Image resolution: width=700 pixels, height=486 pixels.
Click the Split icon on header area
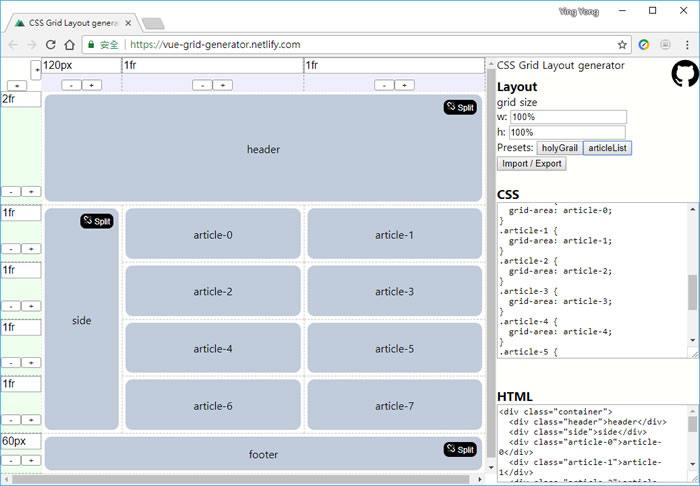[x=460, y=107]
